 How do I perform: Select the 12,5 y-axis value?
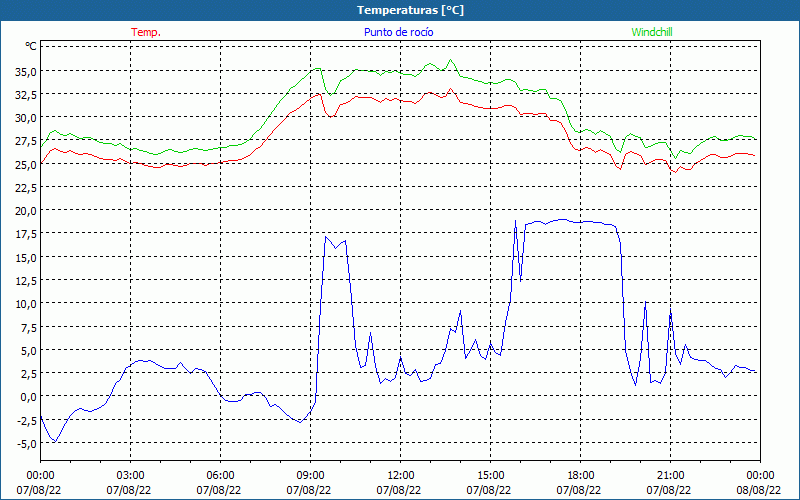[x=27, y=281]
